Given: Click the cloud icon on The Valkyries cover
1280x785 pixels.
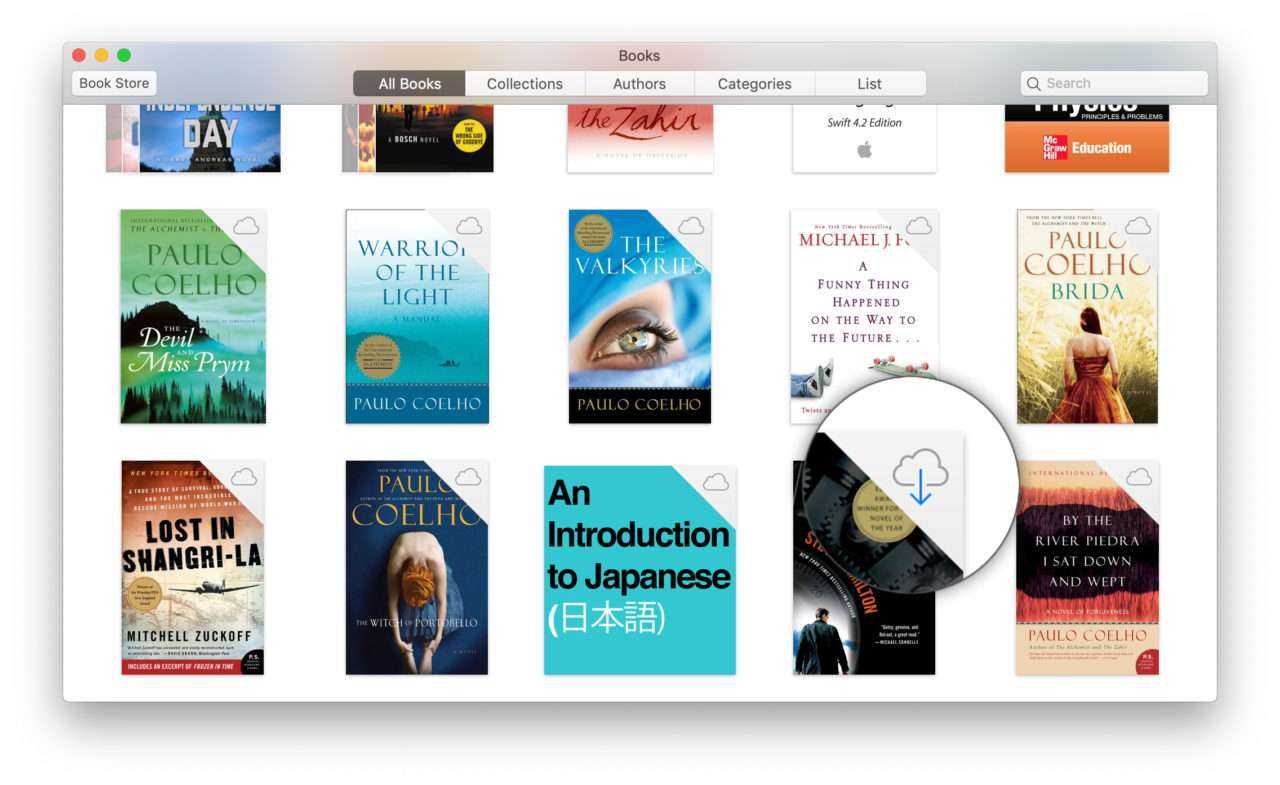Looking at the screenshot, I should [x=691, y=226].
